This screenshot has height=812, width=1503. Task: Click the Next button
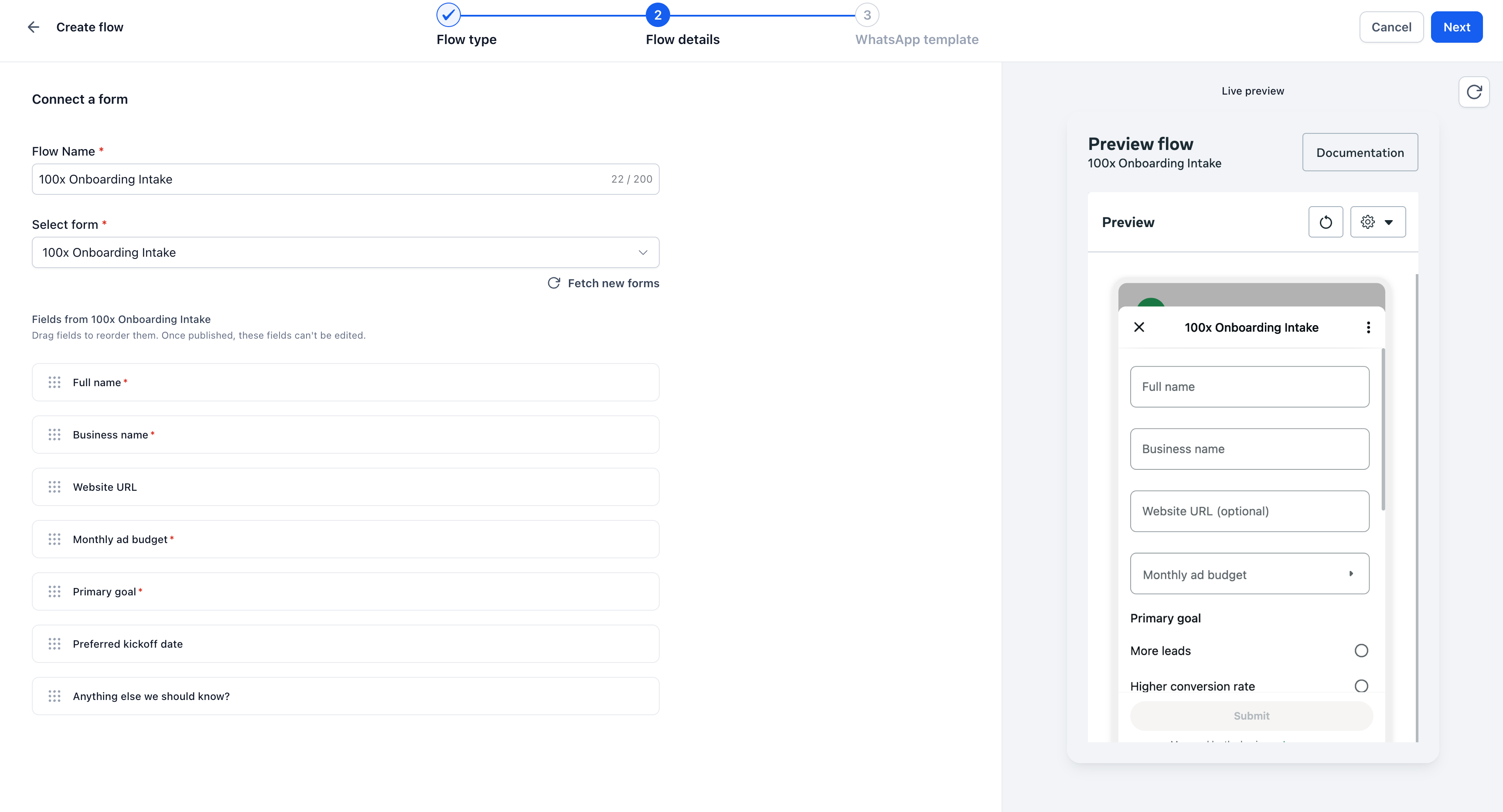(x=1456, y=27)
